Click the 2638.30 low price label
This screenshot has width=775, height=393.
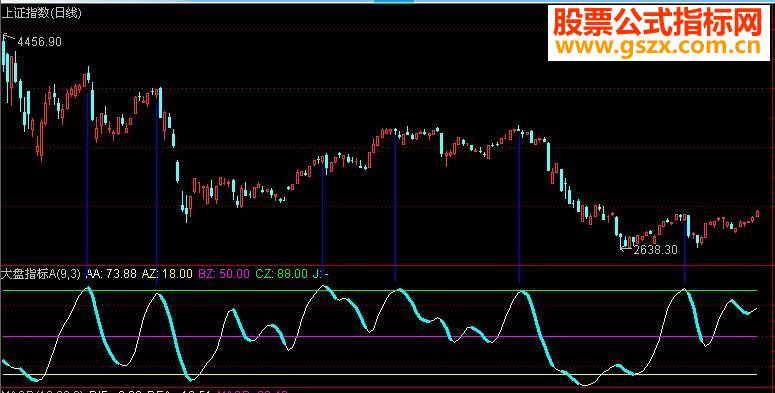pos(655,250)
